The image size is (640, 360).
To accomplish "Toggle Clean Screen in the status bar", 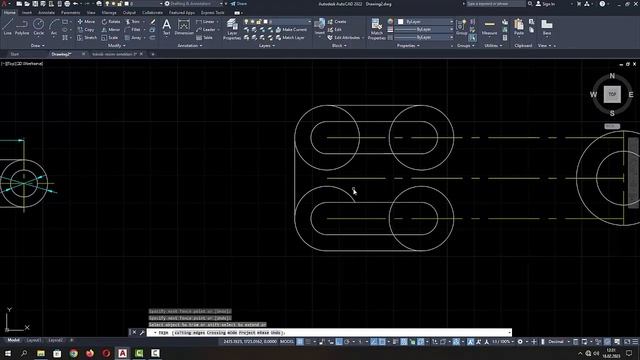I will click(627, 342).
